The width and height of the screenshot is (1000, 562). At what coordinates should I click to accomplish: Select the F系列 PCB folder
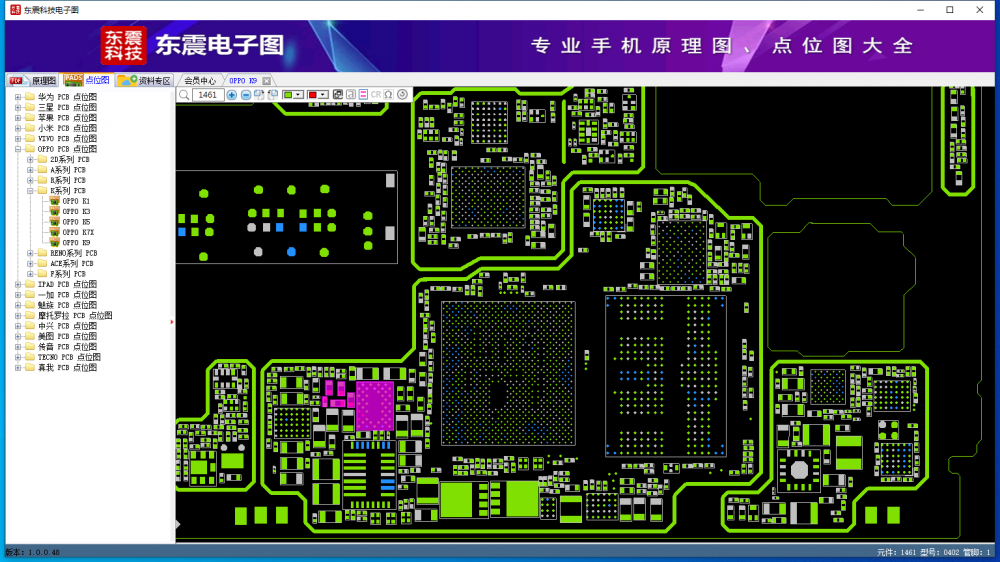(68, 274)
